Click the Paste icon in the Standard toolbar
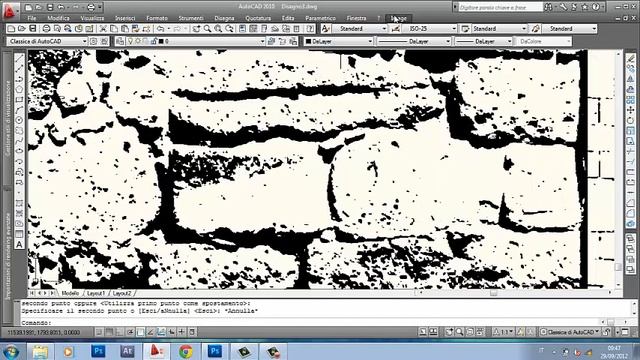This screenshot has width=640, height=360. [x=124, y=29]
